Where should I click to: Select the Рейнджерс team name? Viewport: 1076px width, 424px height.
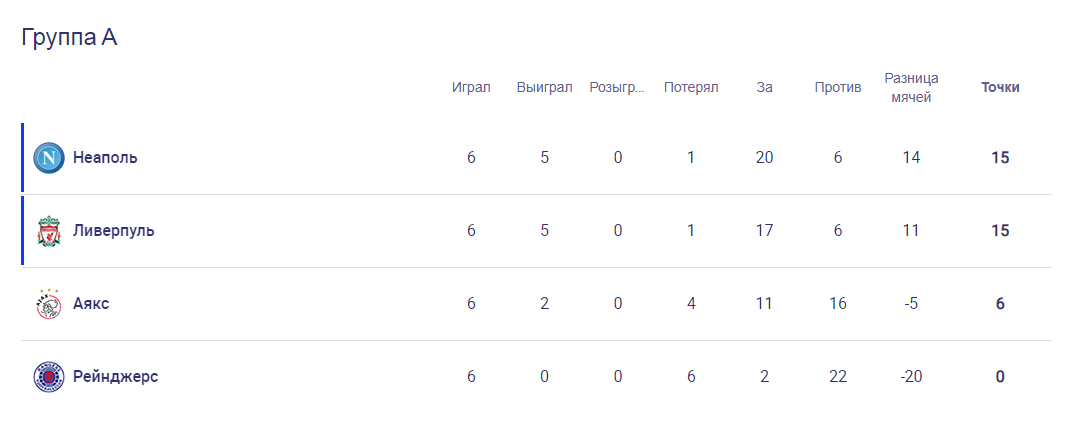coord(115,377)
